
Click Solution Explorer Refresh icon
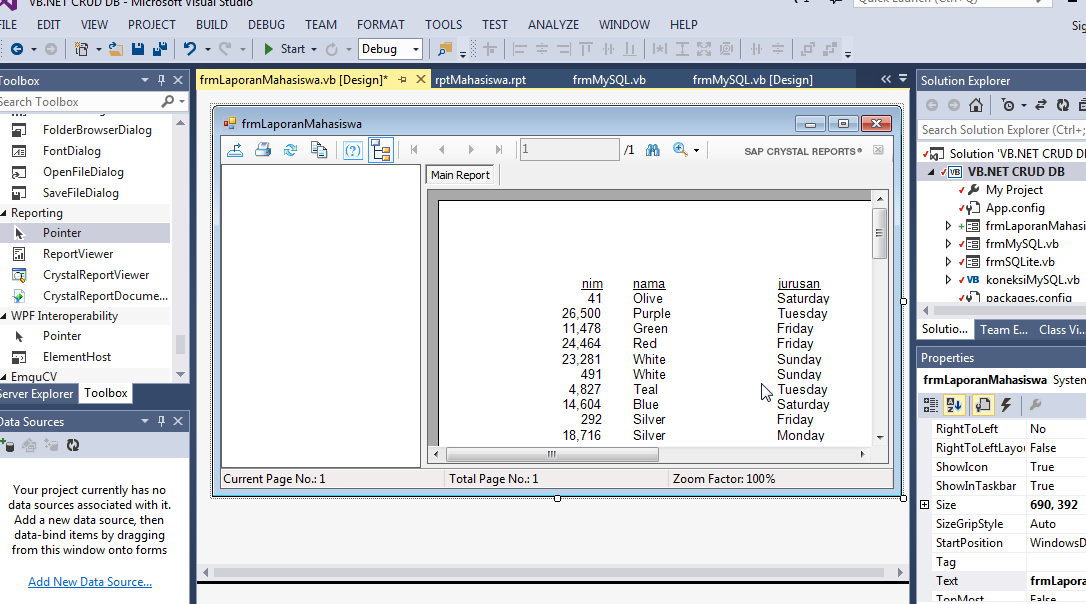pos(1062,105)
